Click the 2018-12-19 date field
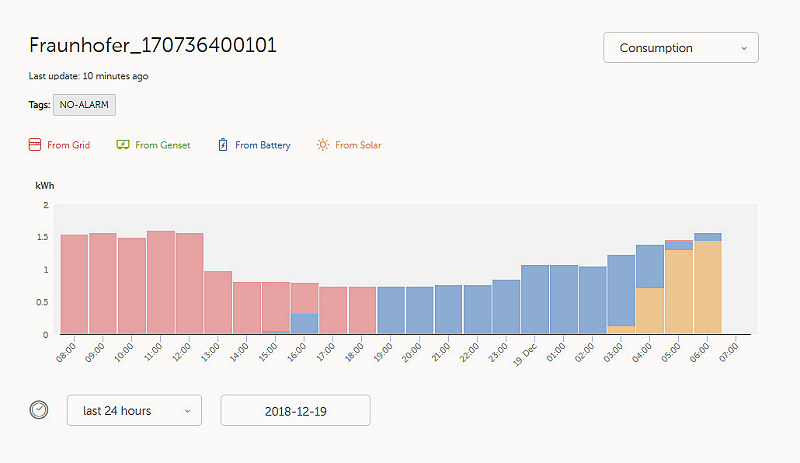Screen dimensions: 800x463 [295, 410]
